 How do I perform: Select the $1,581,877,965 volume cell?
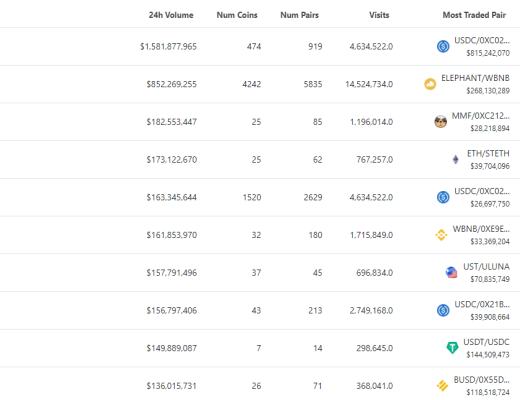168,46
